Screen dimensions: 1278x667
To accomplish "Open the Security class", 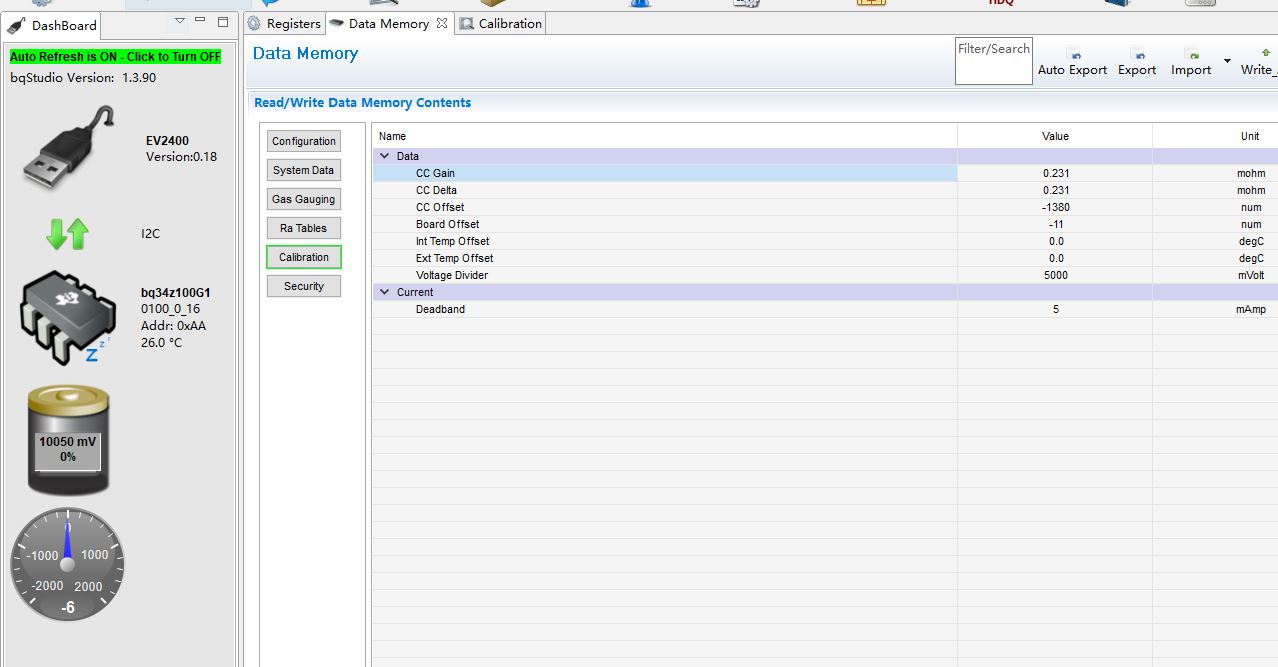I will 304,286.
